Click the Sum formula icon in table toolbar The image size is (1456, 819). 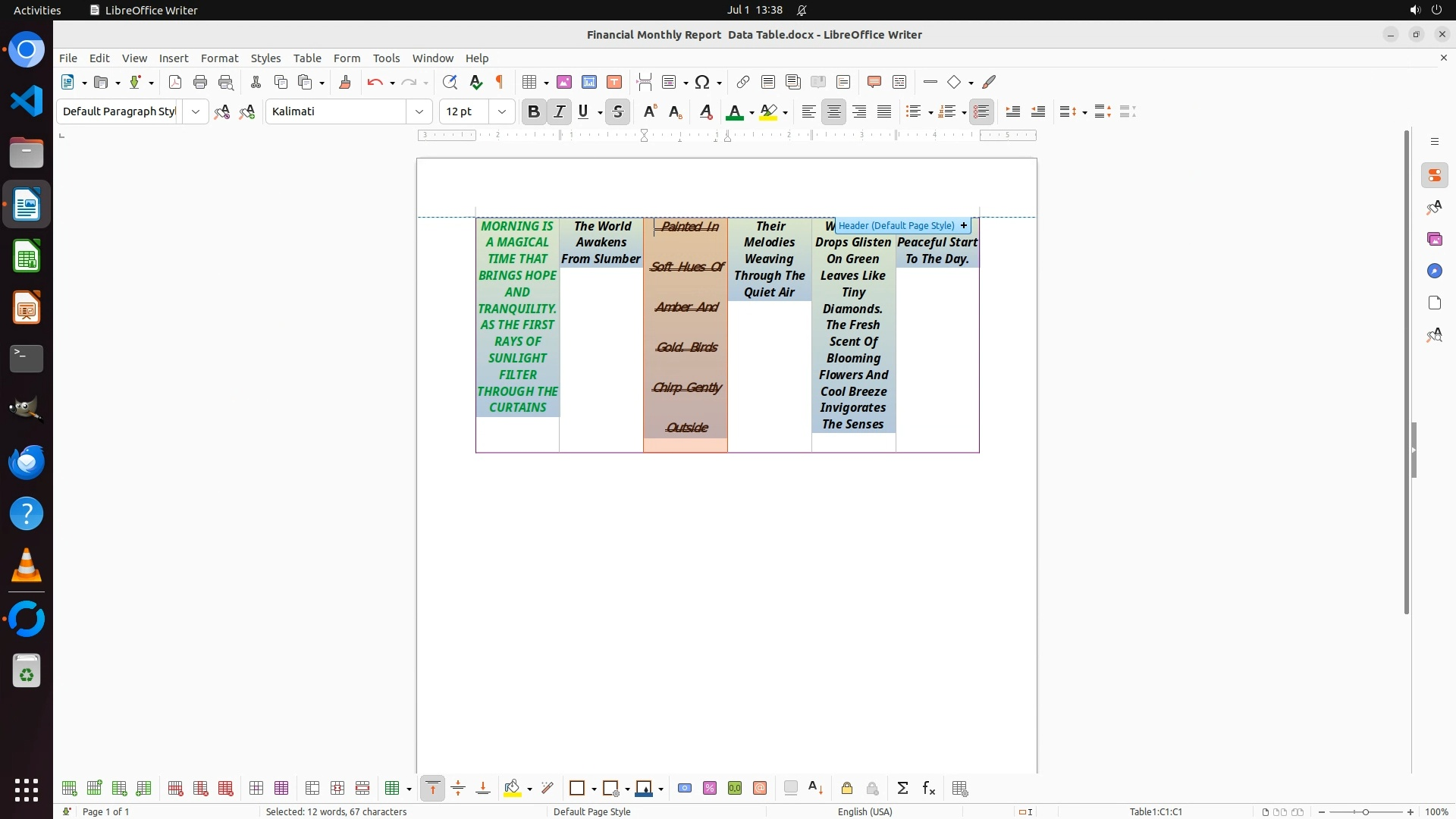click(x=902, y=789)
